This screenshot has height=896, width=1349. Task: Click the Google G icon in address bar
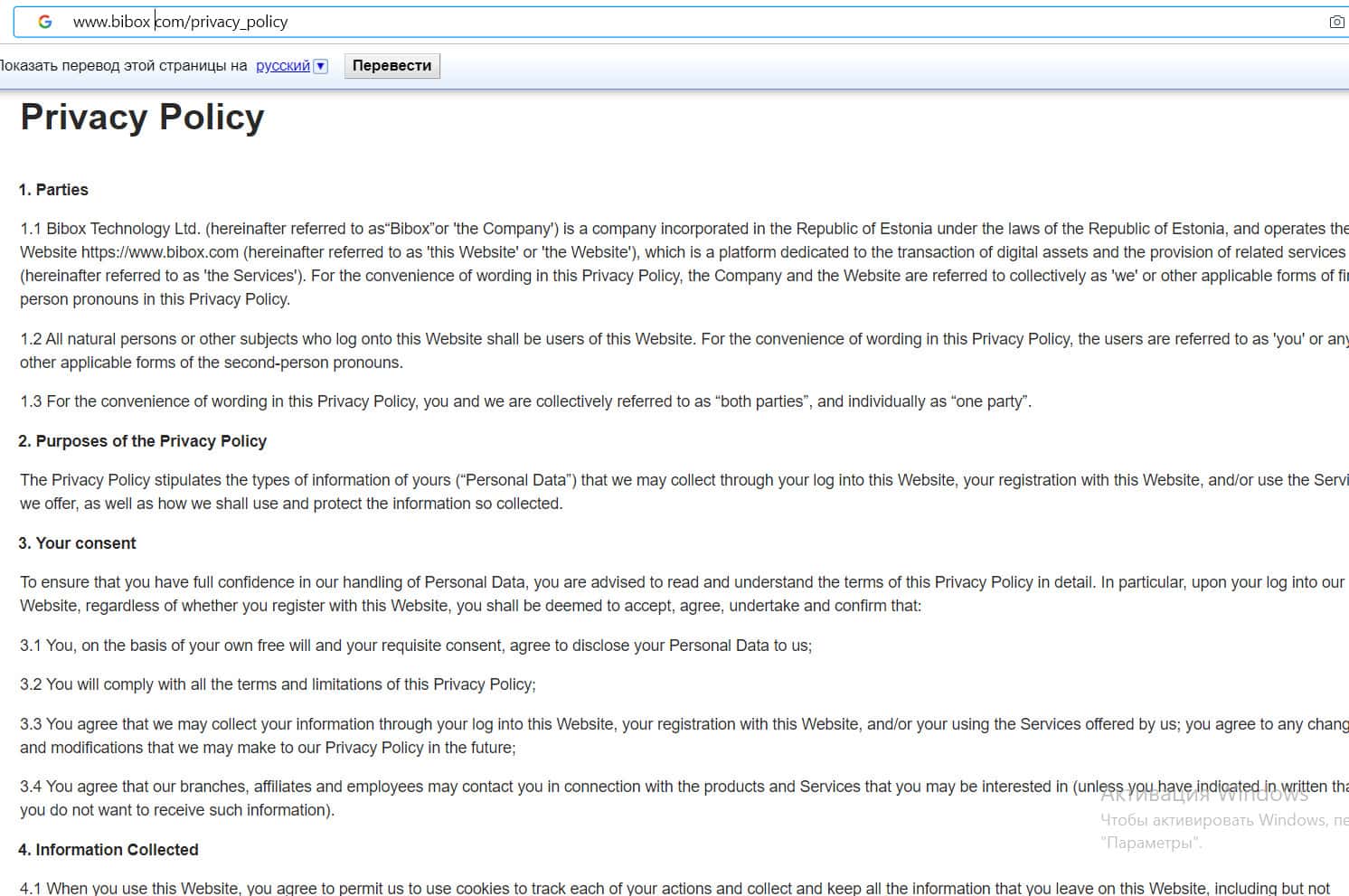coord(45,22)
